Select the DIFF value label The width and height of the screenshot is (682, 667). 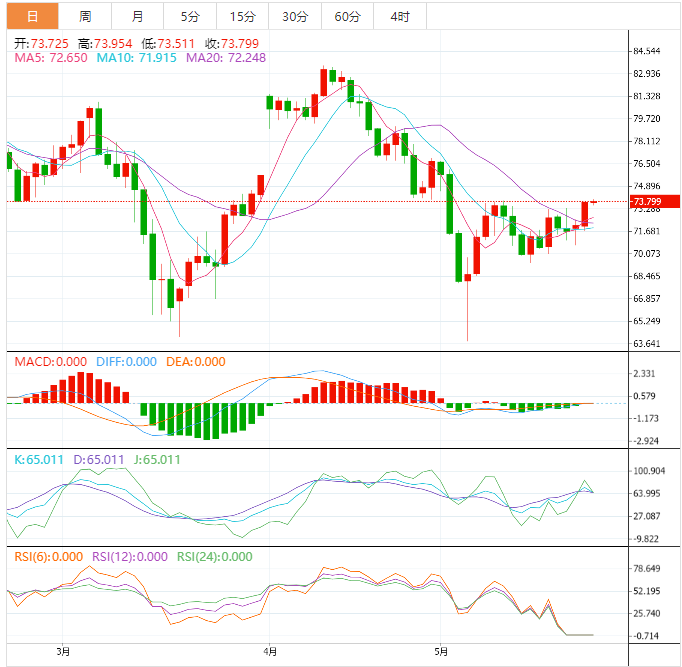coord(127,362)
